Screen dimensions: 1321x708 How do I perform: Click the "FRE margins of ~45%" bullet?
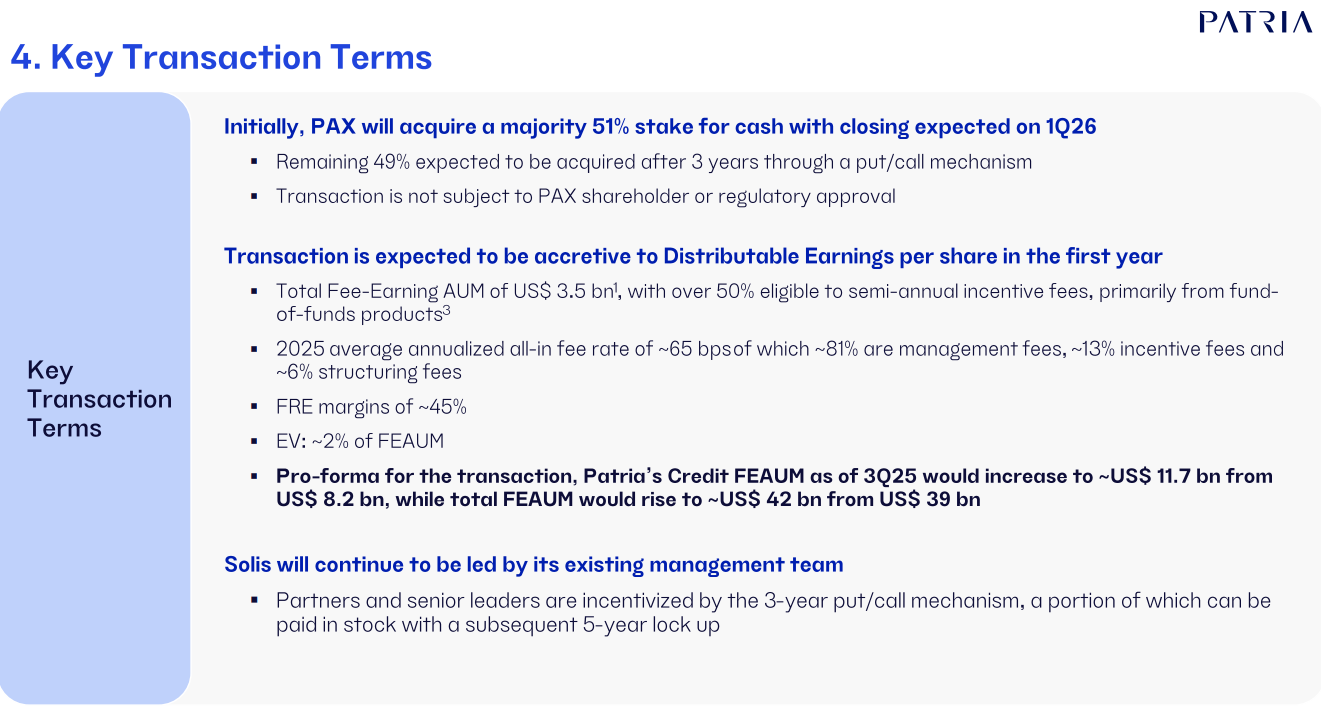(371, 407)
